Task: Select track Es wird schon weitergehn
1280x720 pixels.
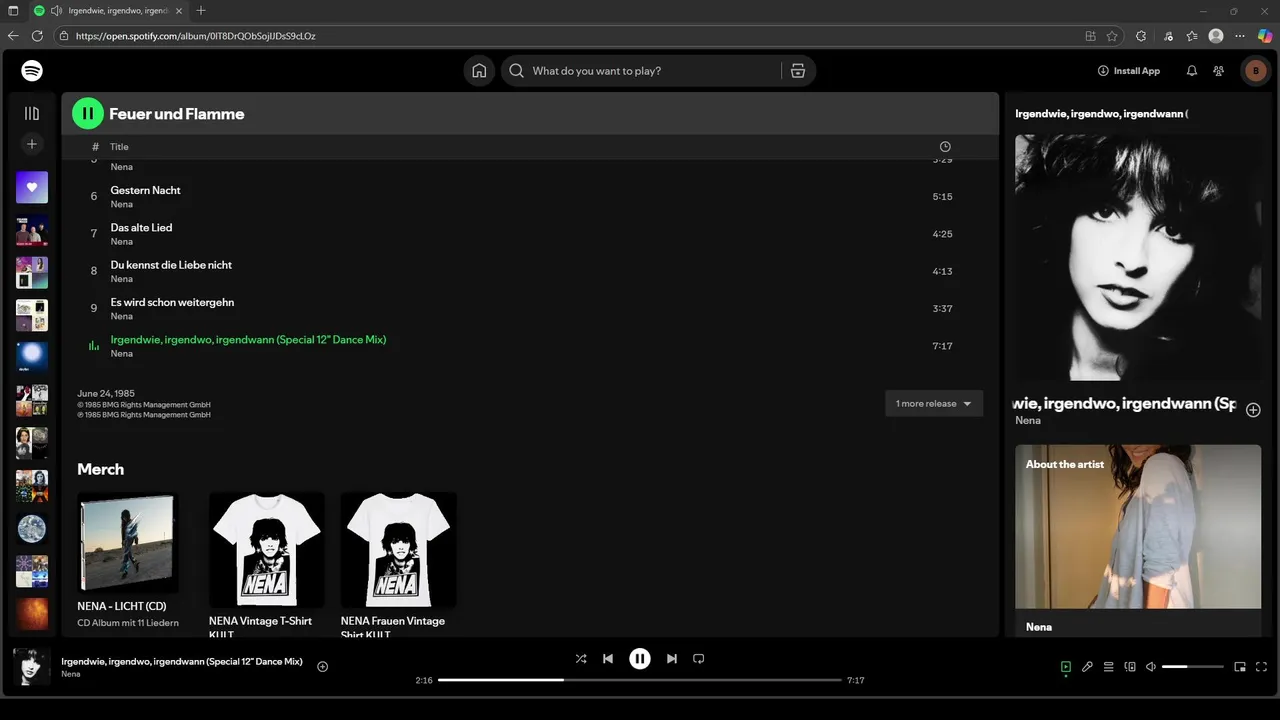Action: tap(531, 309)
